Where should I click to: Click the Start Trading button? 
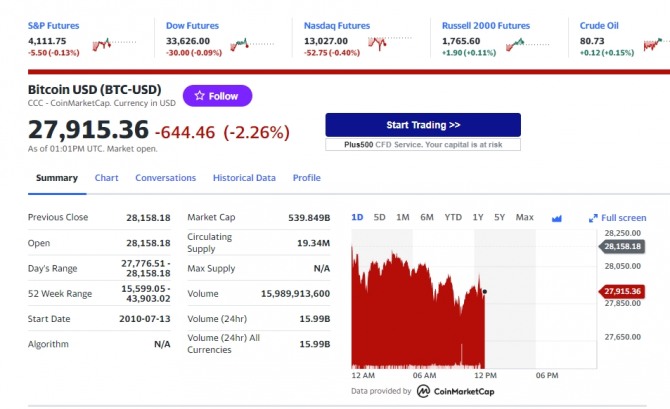pos(423,125)
